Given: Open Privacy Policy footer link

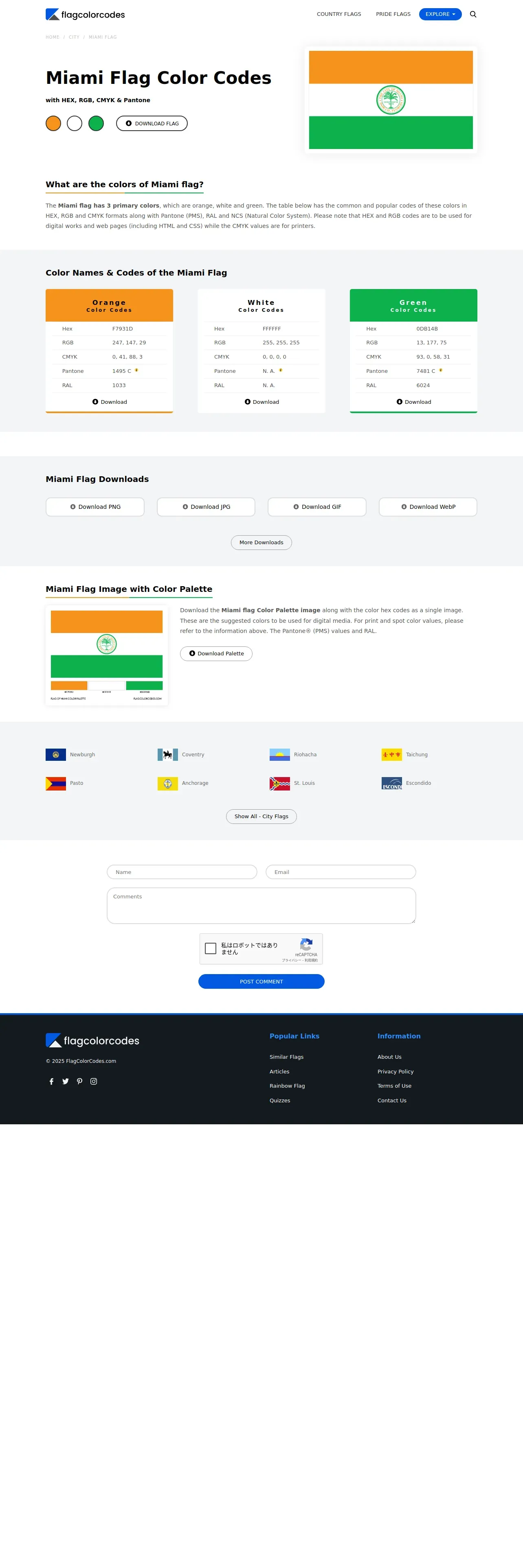Looking at the screenshot, I should pos(396,1072).
